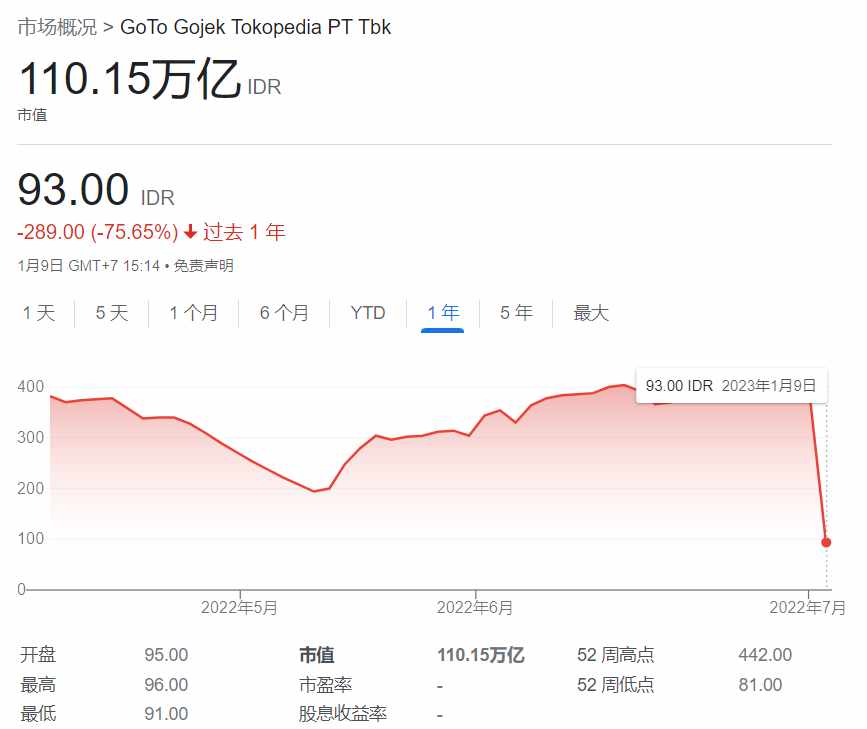Open the 1 个月 chart range

[194, 313]
